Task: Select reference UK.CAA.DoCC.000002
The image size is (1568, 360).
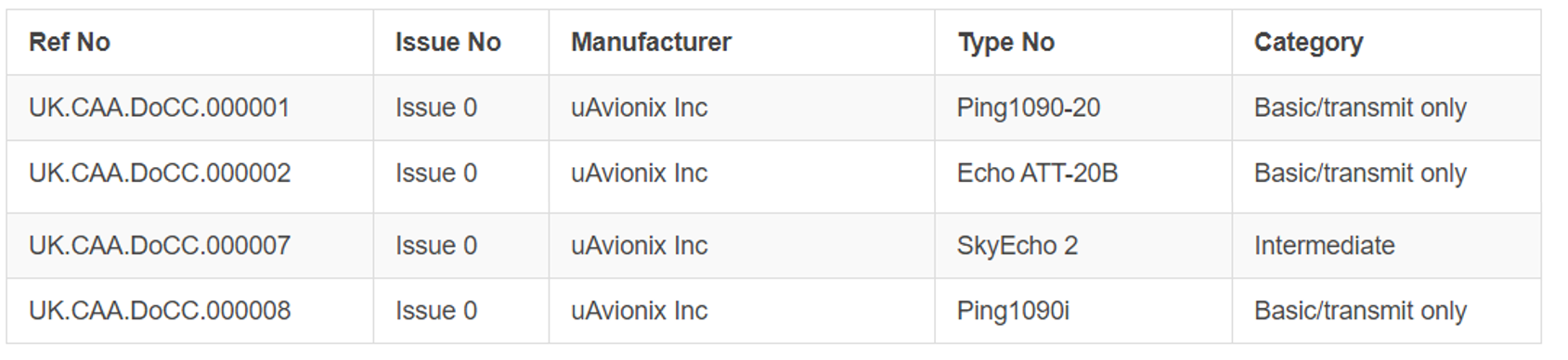Action: coord(160,174)
